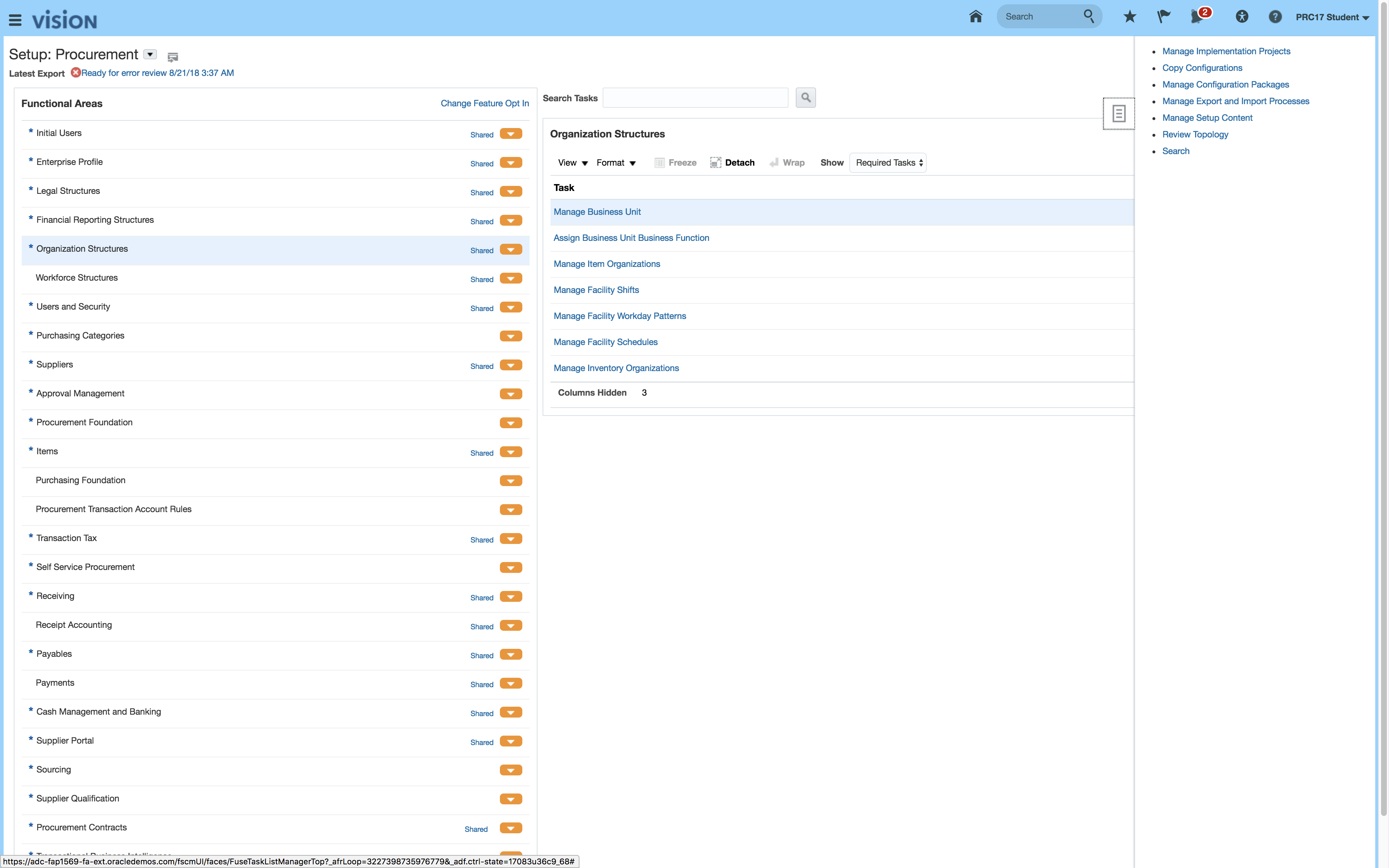Open Manage Item Organizations task
1389x868 pixels.
607,264
